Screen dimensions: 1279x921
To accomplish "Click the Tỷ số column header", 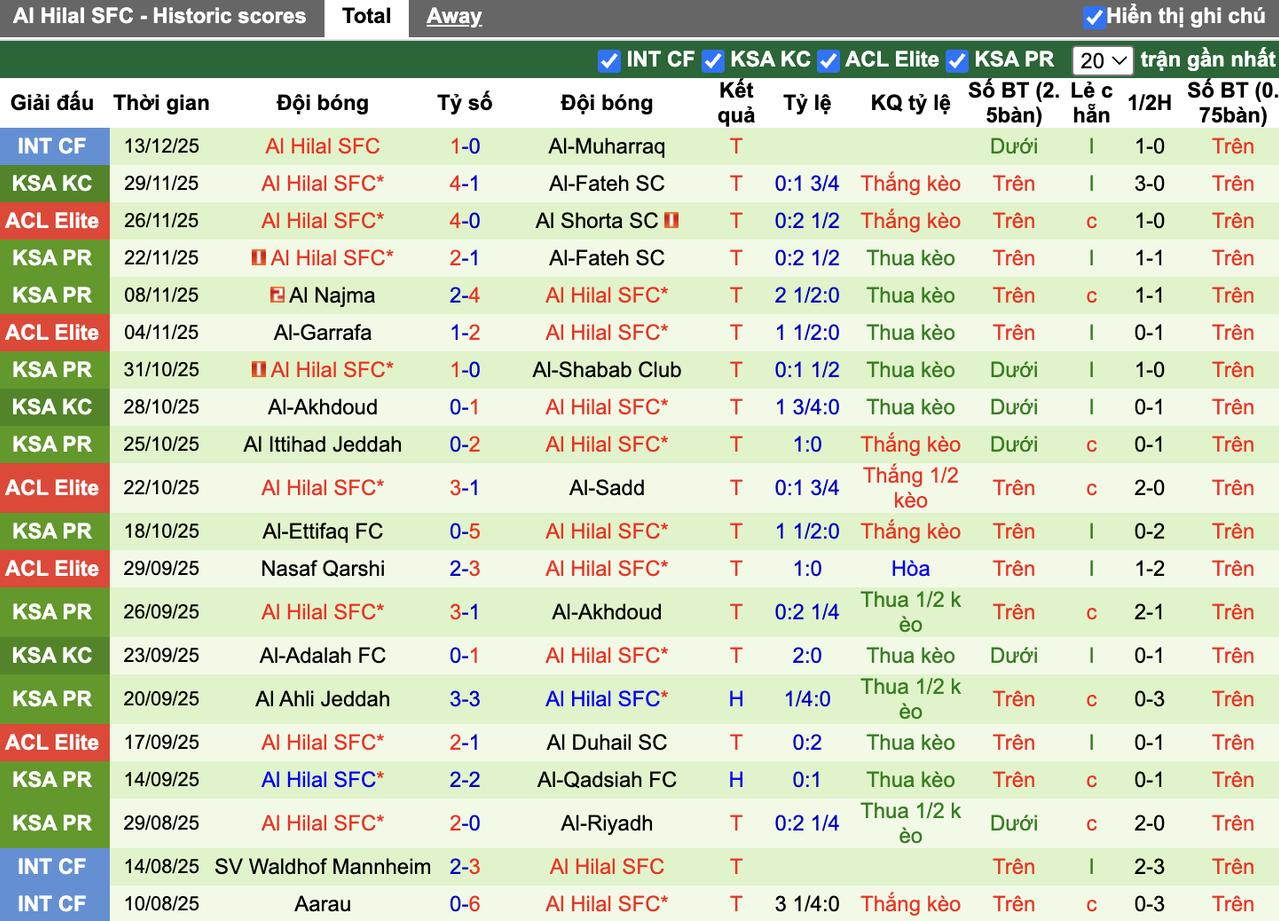I will click(465, 103).
